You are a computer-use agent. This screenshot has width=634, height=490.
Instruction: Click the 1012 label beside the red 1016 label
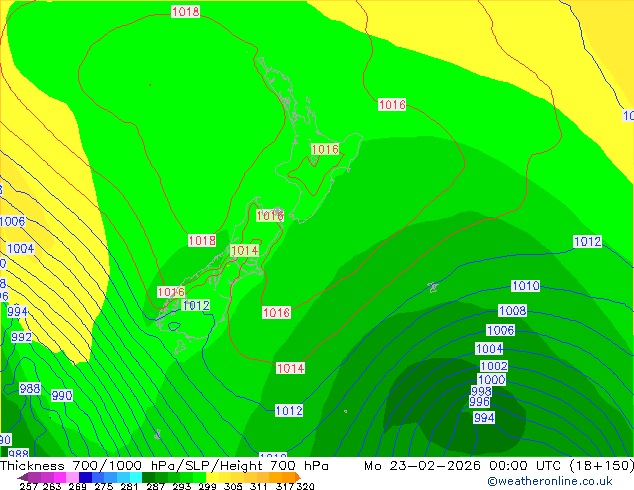tap(196, 305)
